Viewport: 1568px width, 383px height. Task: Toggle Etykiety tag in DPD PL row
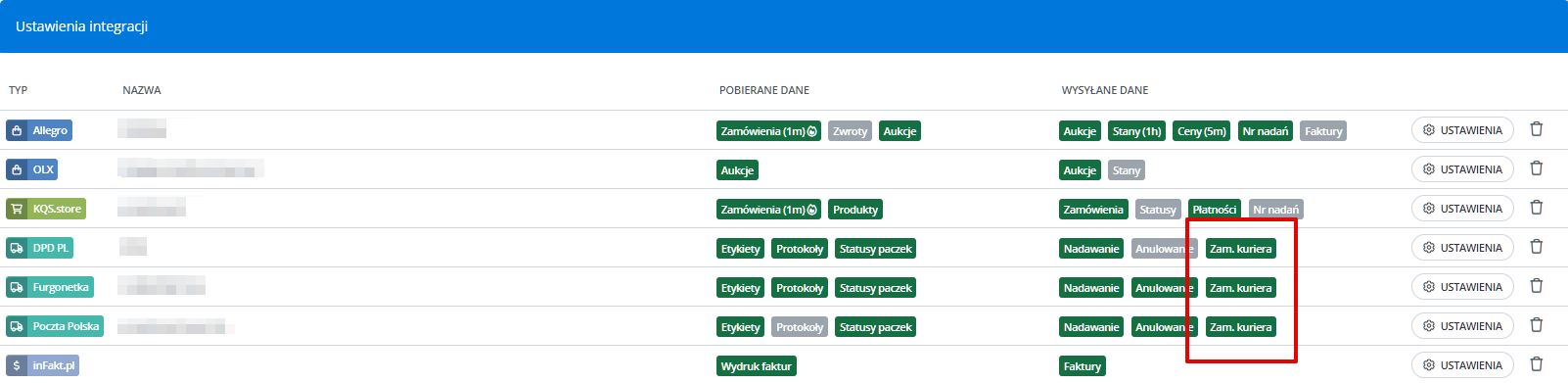pyautogui.click(x=740, y=249)
